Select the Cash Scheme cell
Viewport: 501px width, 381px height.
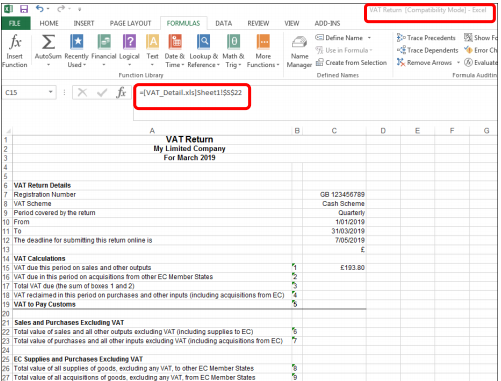pos(334,204)
